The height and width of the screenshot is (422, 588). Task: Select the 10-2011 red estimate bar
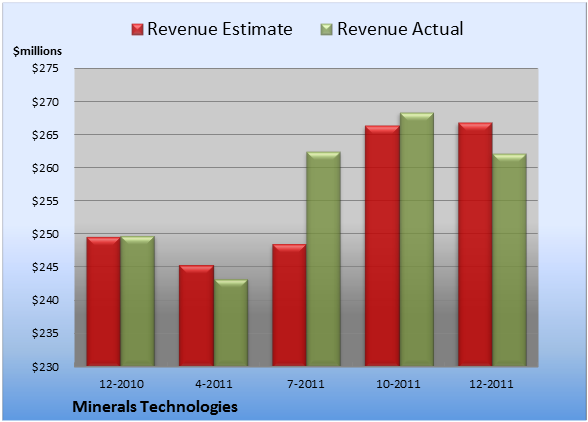point(382,246)
